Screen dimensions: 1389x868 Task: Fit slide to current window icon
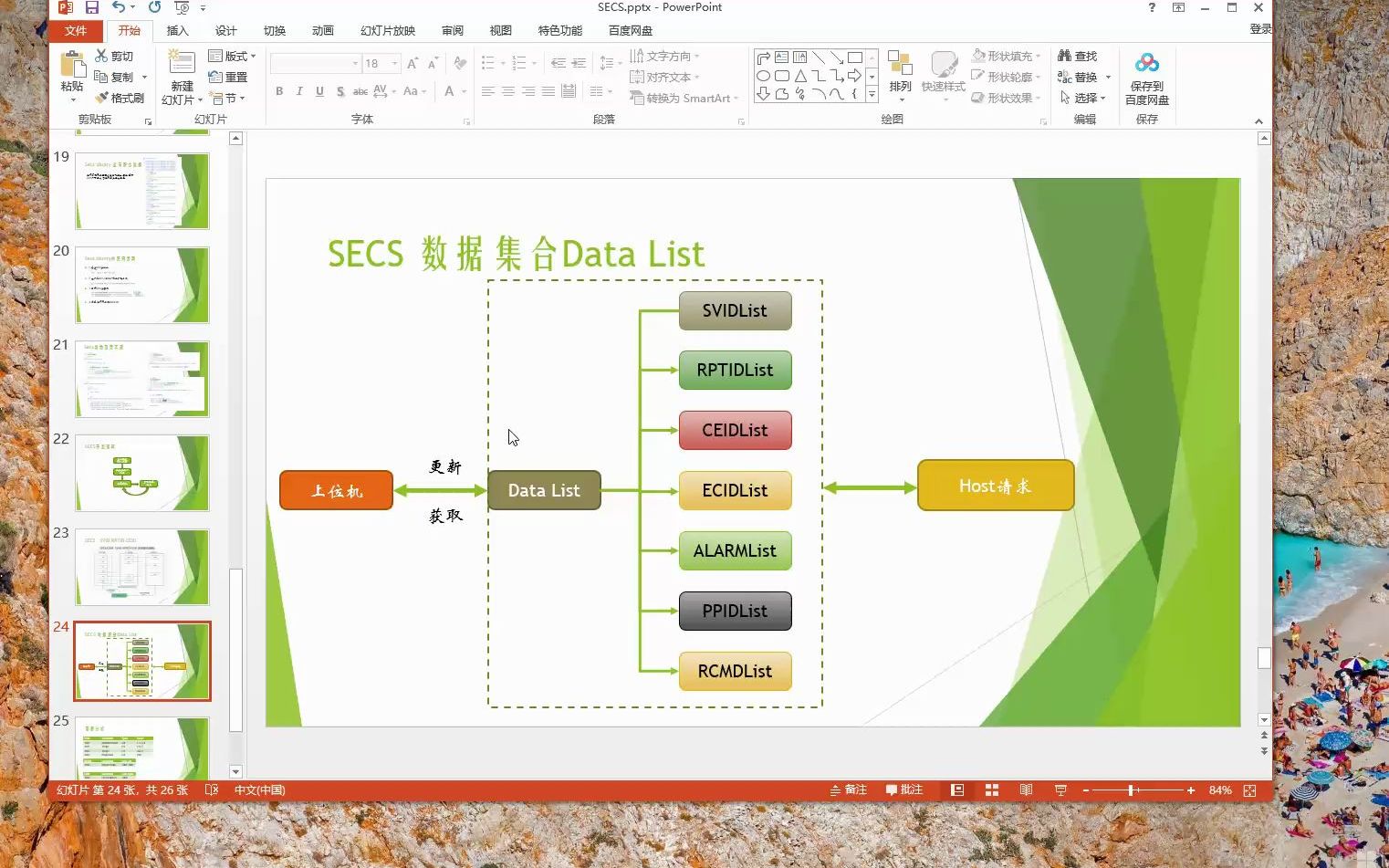[1250, 790]
